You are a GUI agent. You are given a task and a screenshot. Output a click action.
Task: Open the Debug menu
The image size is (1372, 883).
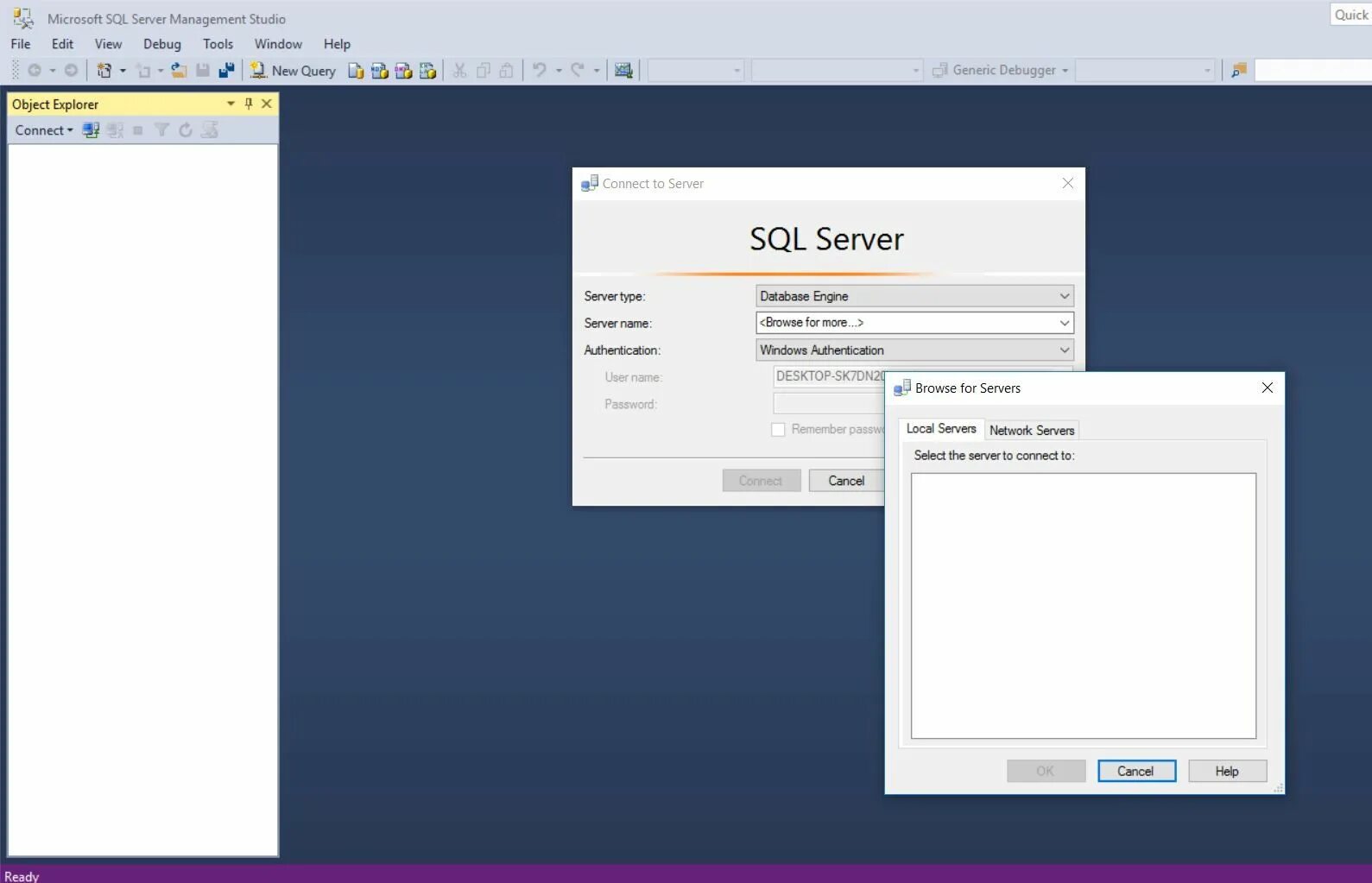(x=162, y=44)
